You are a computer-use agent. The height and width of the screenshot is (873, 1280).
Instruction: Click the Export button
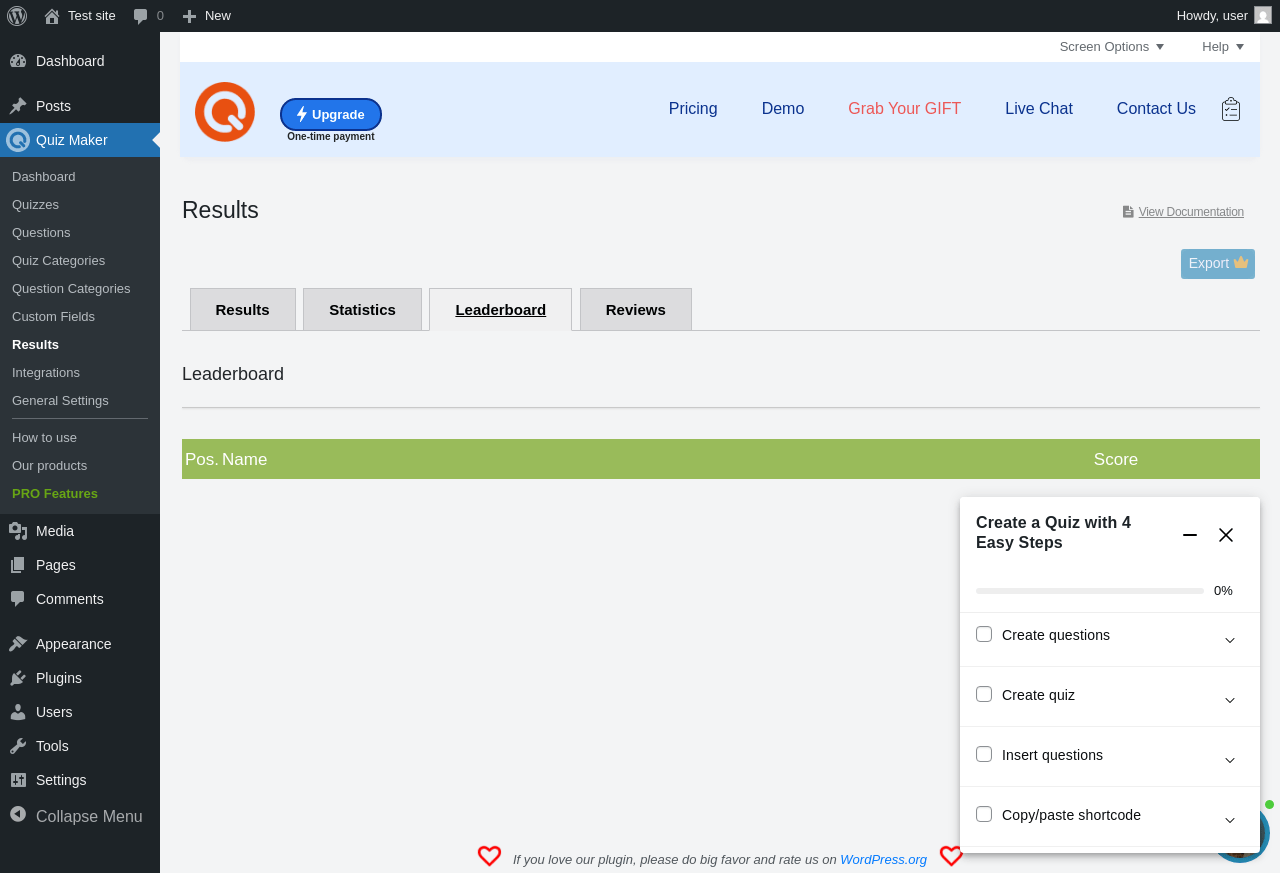(1218, 264)
